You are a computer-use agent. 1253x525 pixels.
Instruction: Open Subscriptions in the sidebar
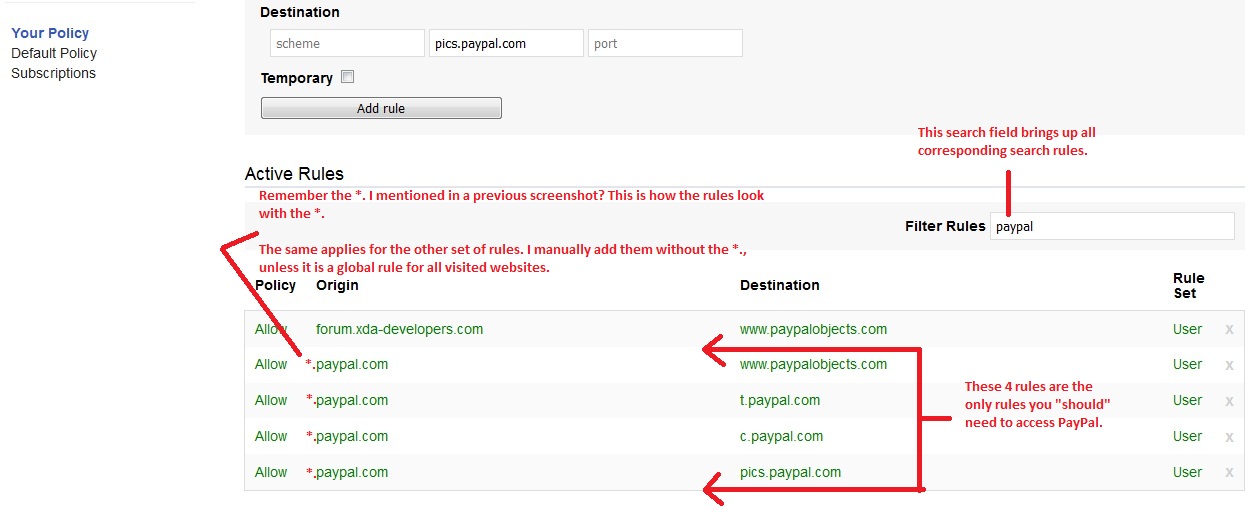click(53, 73)
